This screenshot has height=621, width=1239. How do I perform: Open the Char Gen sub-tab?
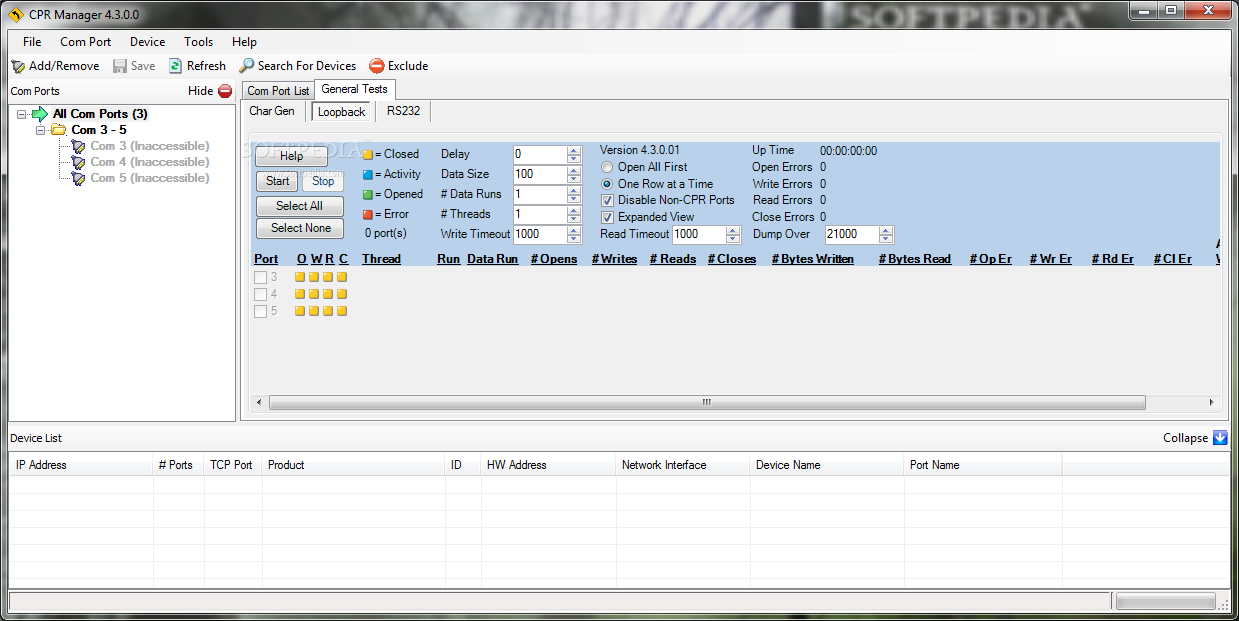(x=272, y=111)
